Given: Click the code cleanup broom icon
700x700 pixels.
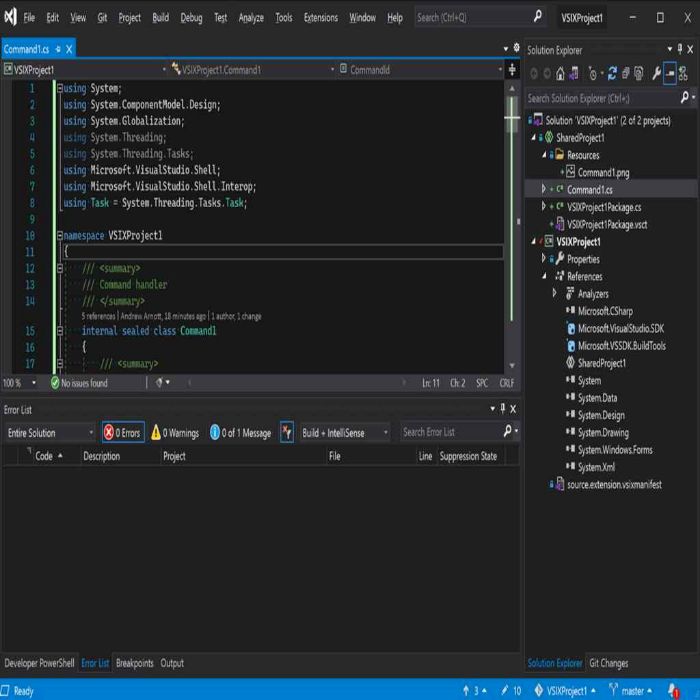Looking at the screenshot, I should [x=159, y=383].
